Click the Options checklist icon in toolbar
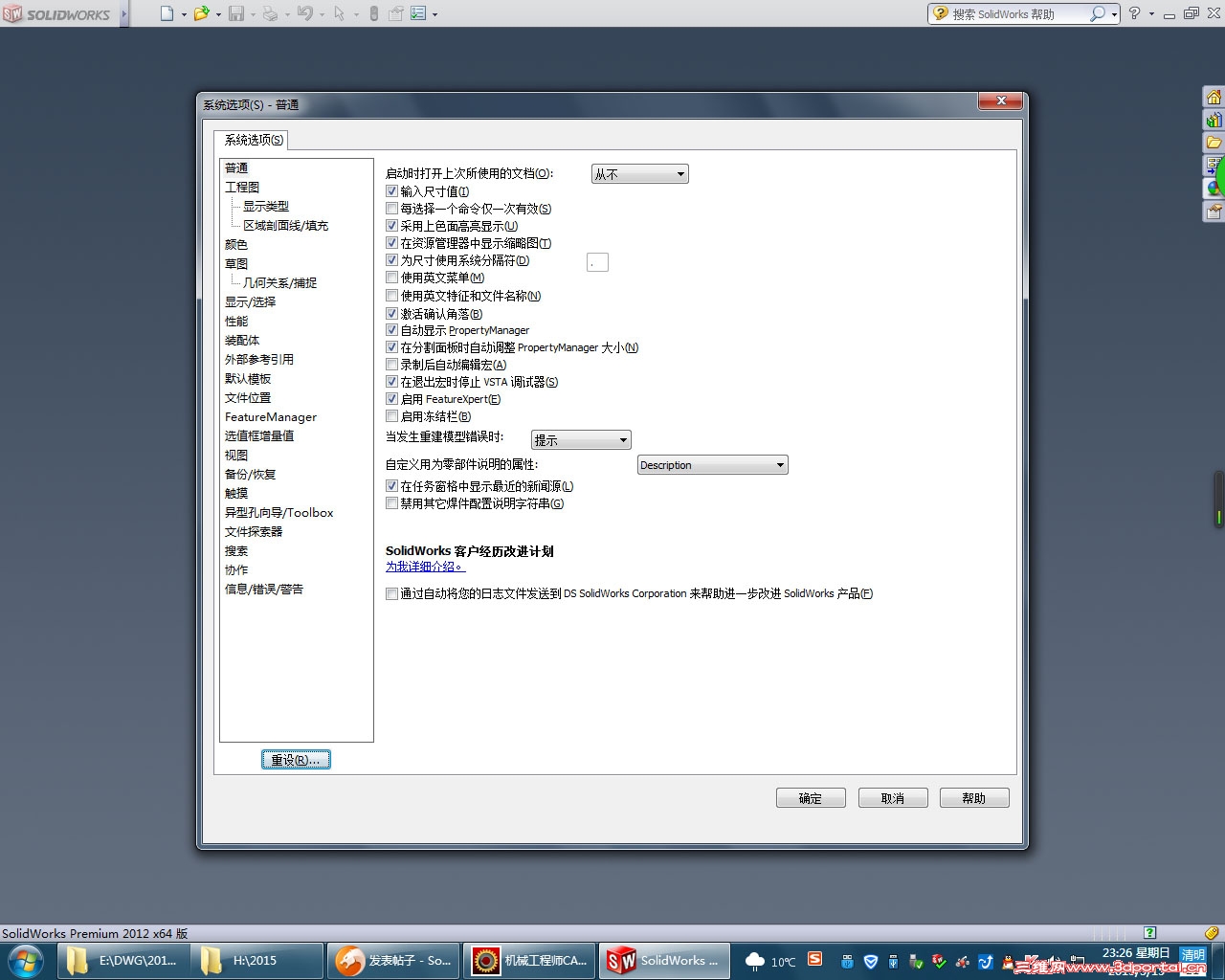 click(418, 13)
